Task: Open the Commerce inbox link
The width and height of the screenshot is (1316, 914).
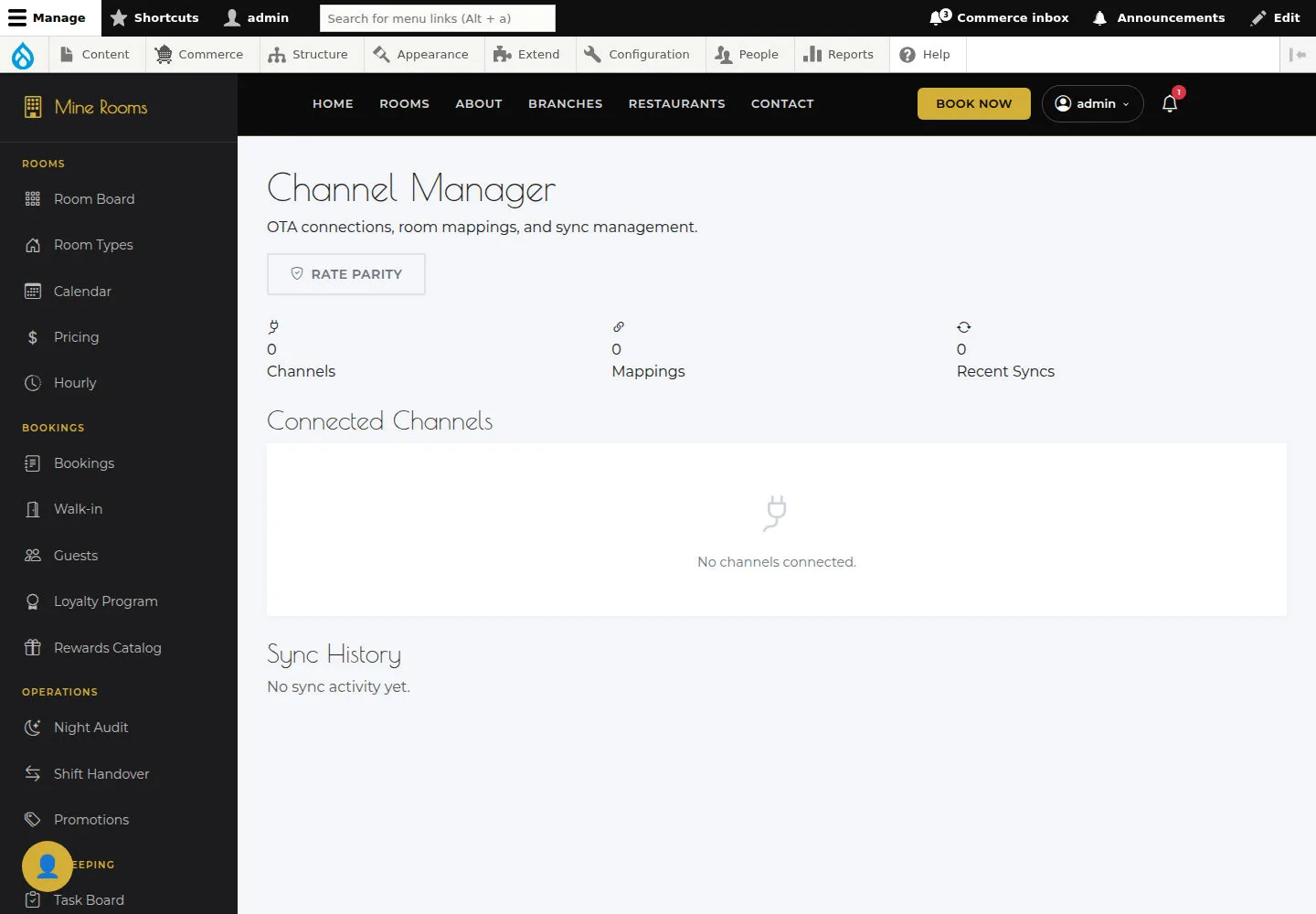Action: tap(999, 18)
